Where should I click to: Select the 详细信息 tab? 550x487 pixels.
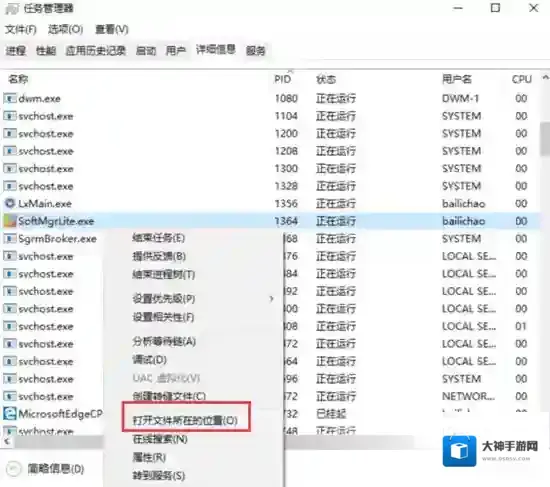coord(216,50)
